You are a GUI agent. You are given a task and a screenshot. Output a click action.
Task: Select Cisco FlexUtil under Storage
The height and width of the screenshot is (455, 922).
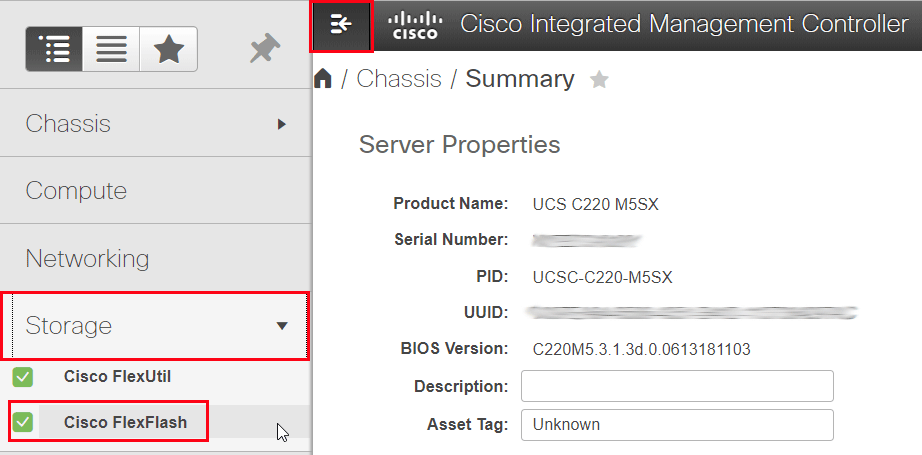click(118, 377)
